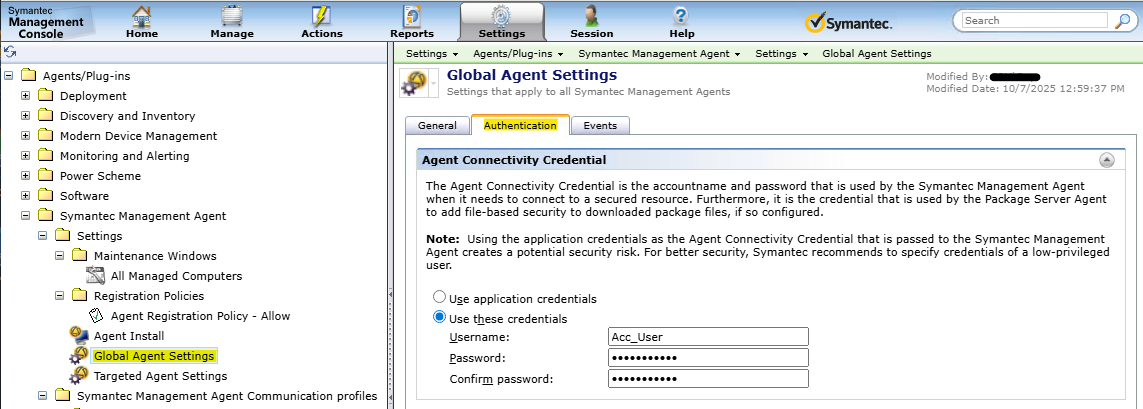This screenshot has width=1143, height=409.
Task: Expand the Deployment folder
Action: pyautogui.click(x=26, y=96)
